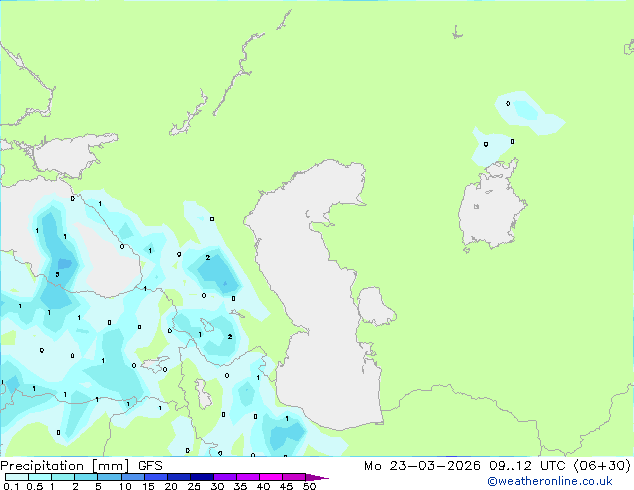Screen dimensions: 634x490
Task: Click the legend label '50'
Action: click(309, 486)
